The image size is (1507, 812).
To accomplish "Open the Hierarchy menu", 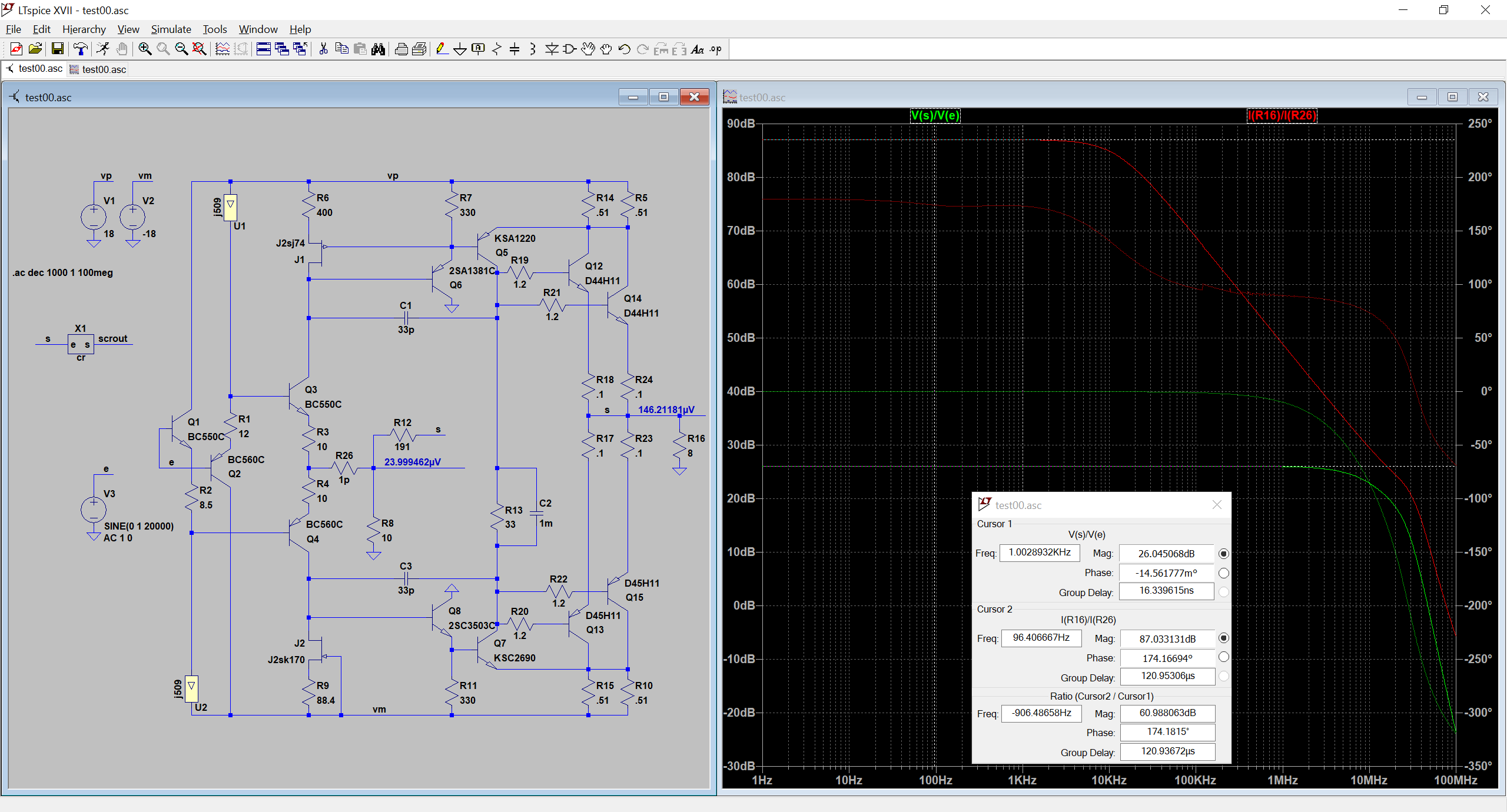I will coord(84,29).
